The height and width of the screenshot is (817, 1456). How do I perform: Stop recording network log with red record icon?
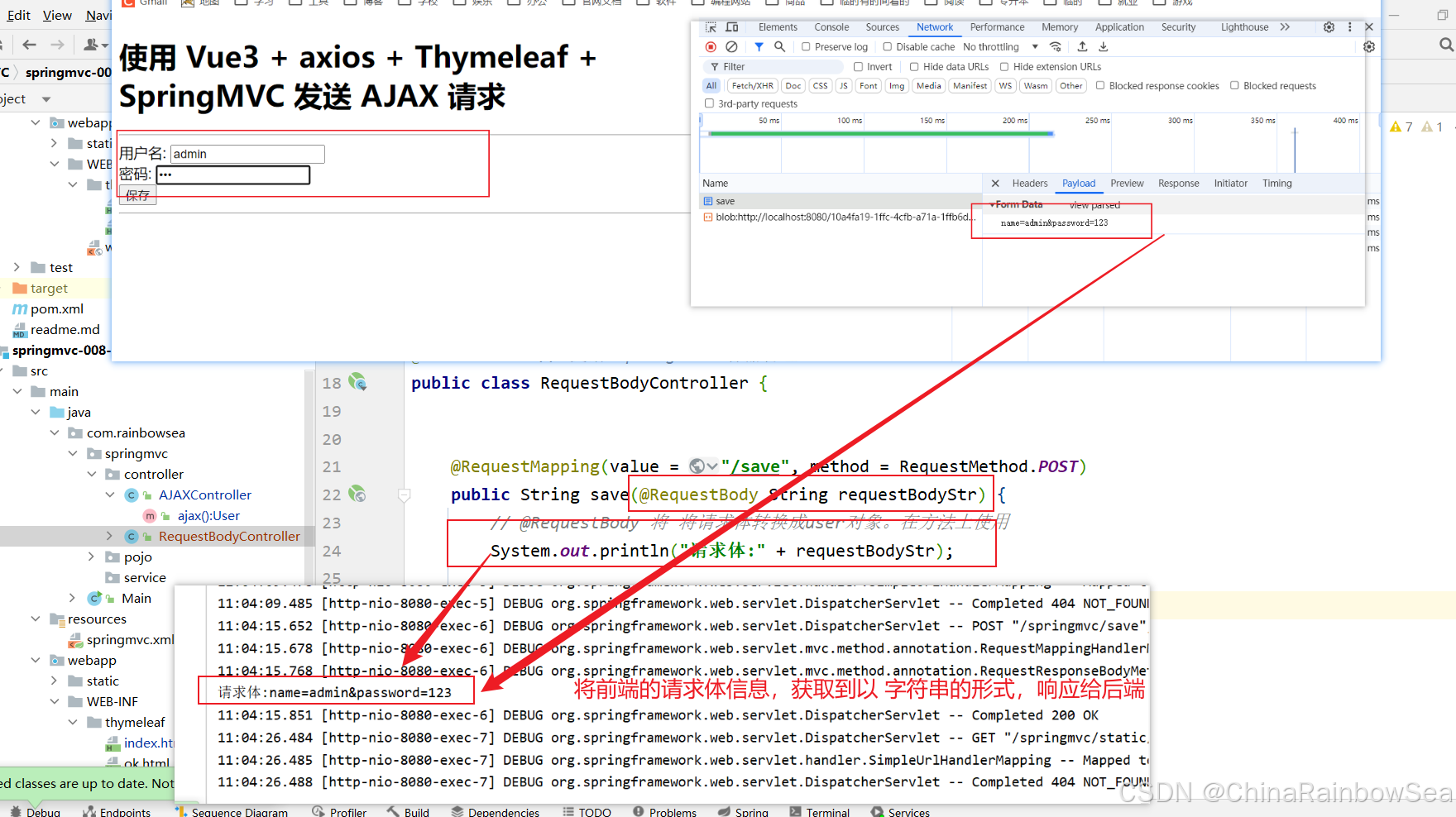[x=711, y=47]
